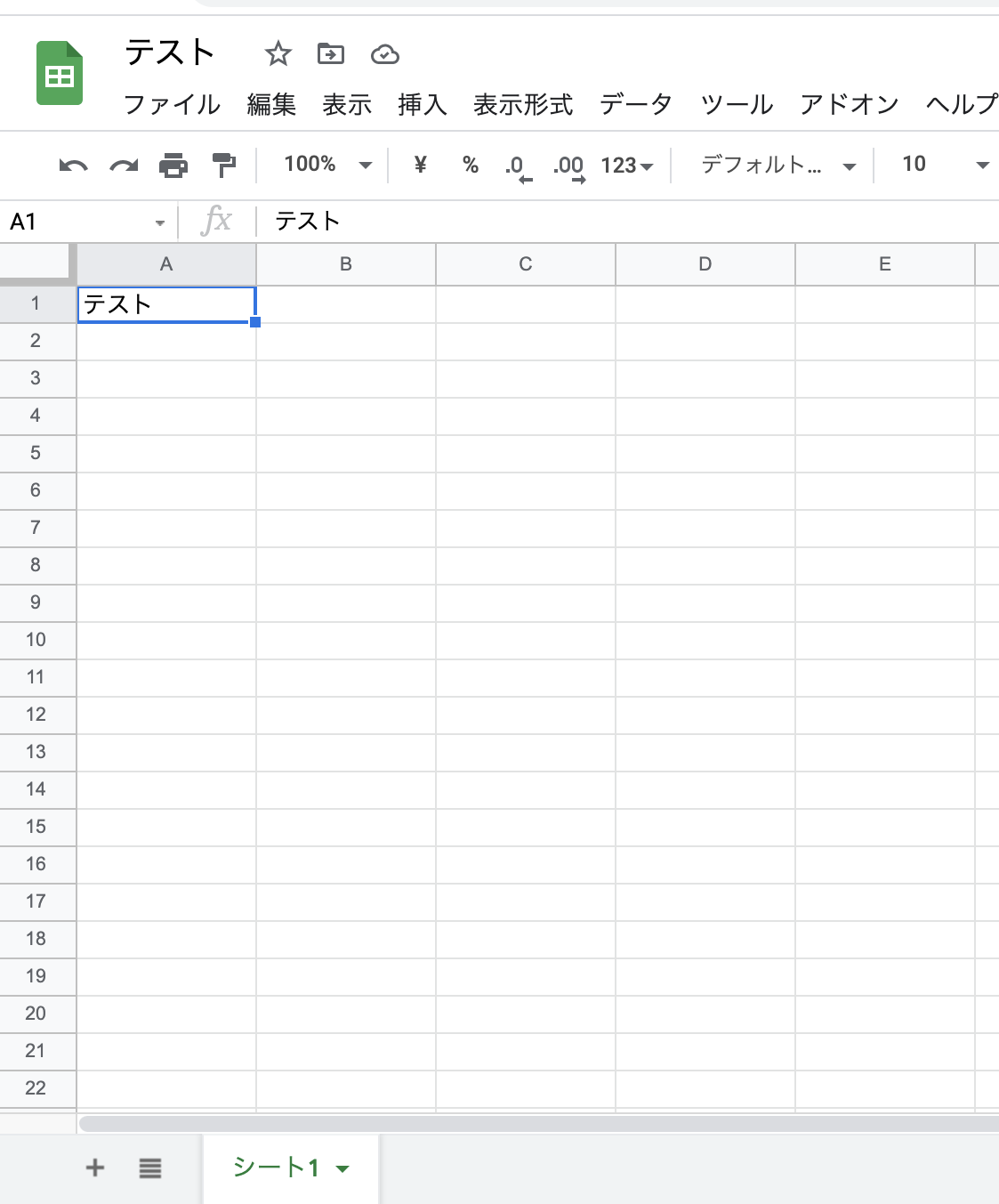
Task: Select the Paint format tool
Action: (x=223, y=166)
